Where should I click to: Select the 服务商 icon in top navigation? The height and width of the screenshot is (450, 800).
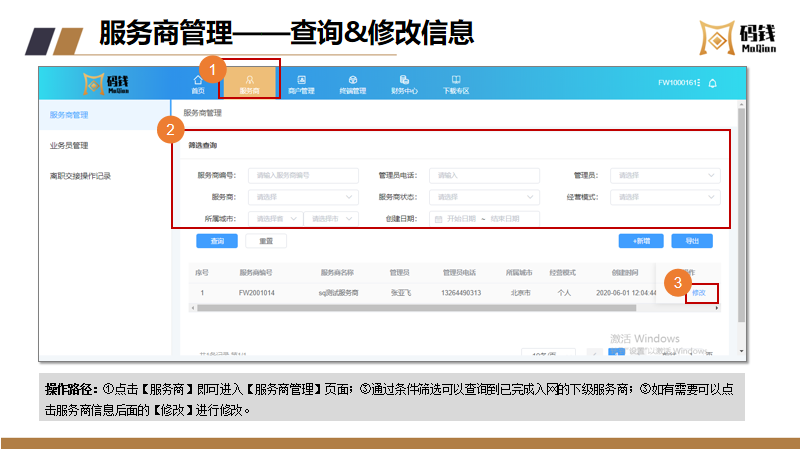click(x=249, y=84)
